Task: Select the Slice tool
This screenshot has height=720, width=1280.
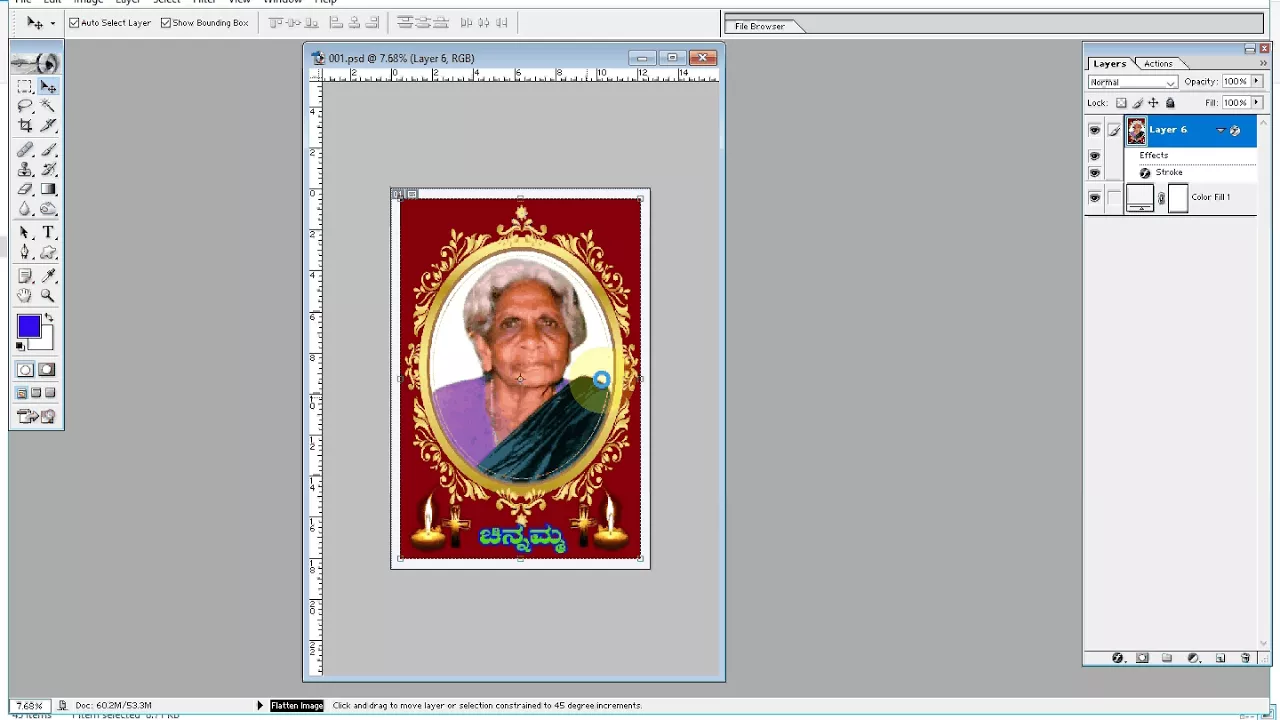Action: tap(48, 125)
